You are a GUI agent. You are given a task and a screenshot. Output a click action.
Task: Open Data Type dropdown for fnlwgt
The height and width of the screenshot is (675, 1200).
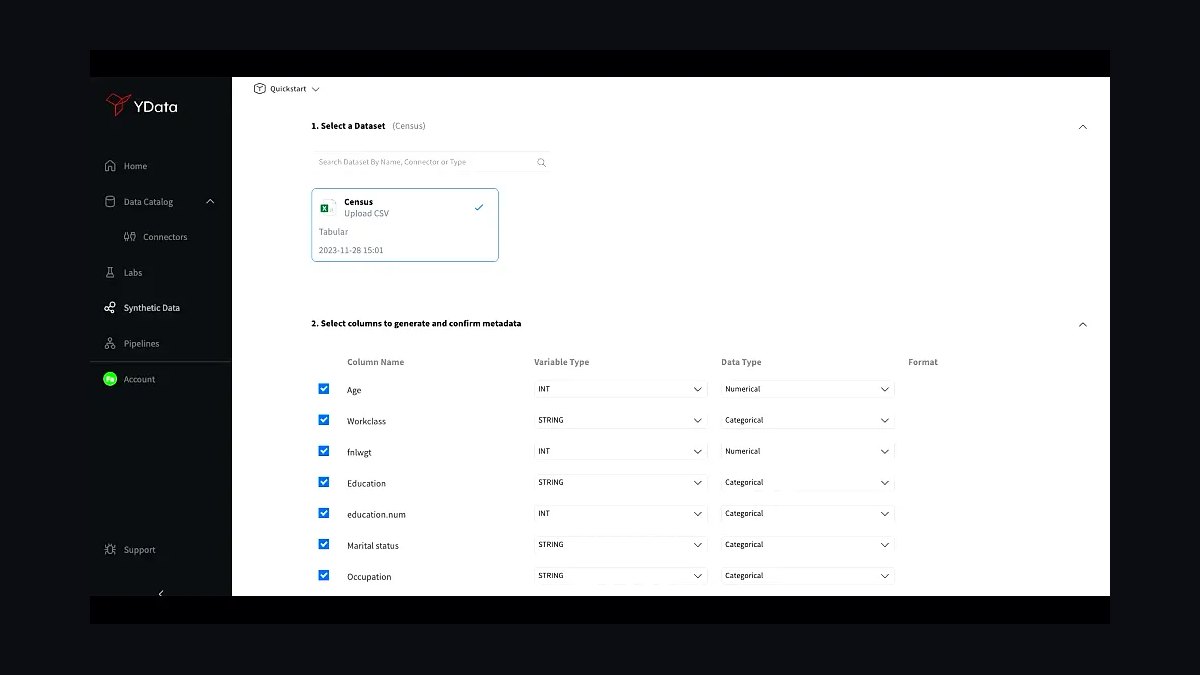tap(808, 451)
